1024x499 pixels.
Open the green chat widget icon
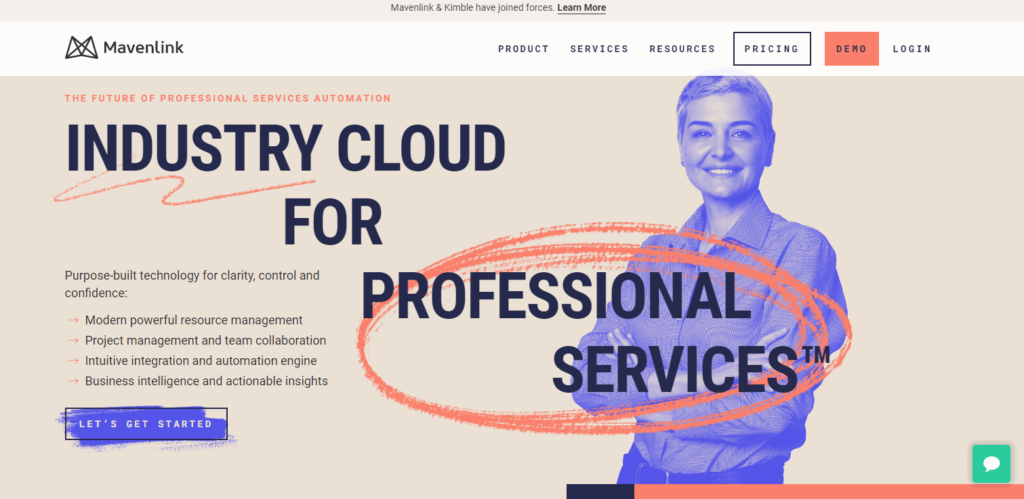(x=991, y=464)
